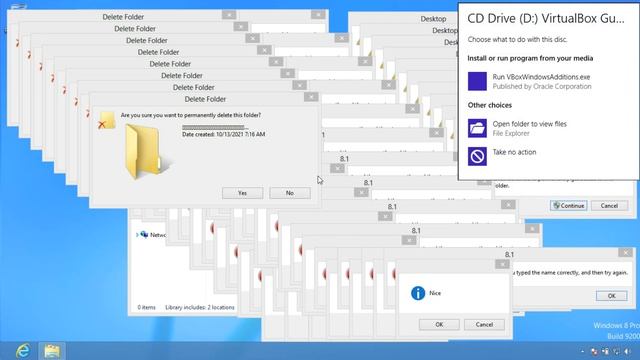Click the large yellow folder icon in Delete Folder dialog

pyautogui.click(x=148, y=152)
